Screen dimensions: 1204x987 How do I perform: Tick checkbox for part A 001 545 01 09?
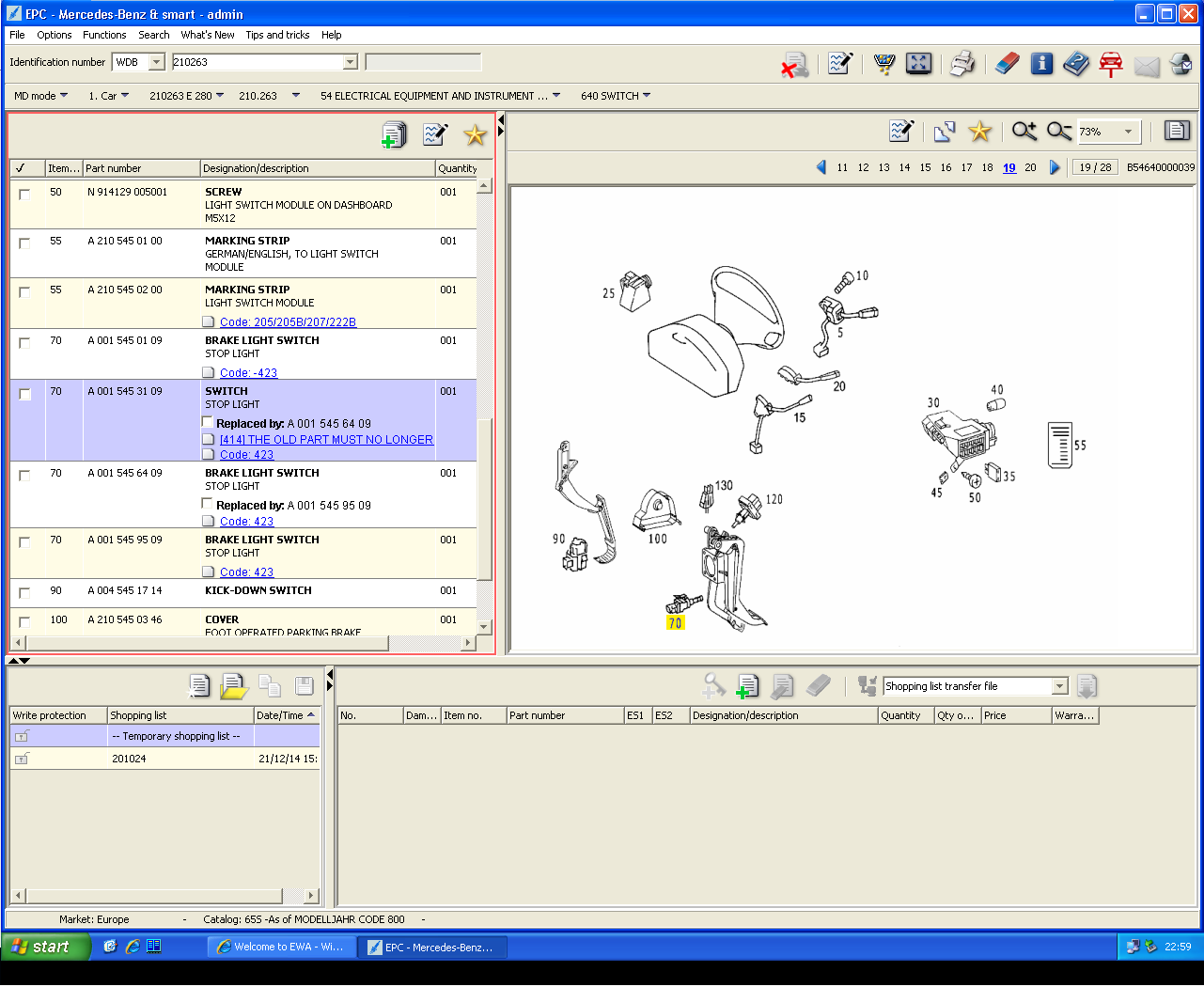24,343
